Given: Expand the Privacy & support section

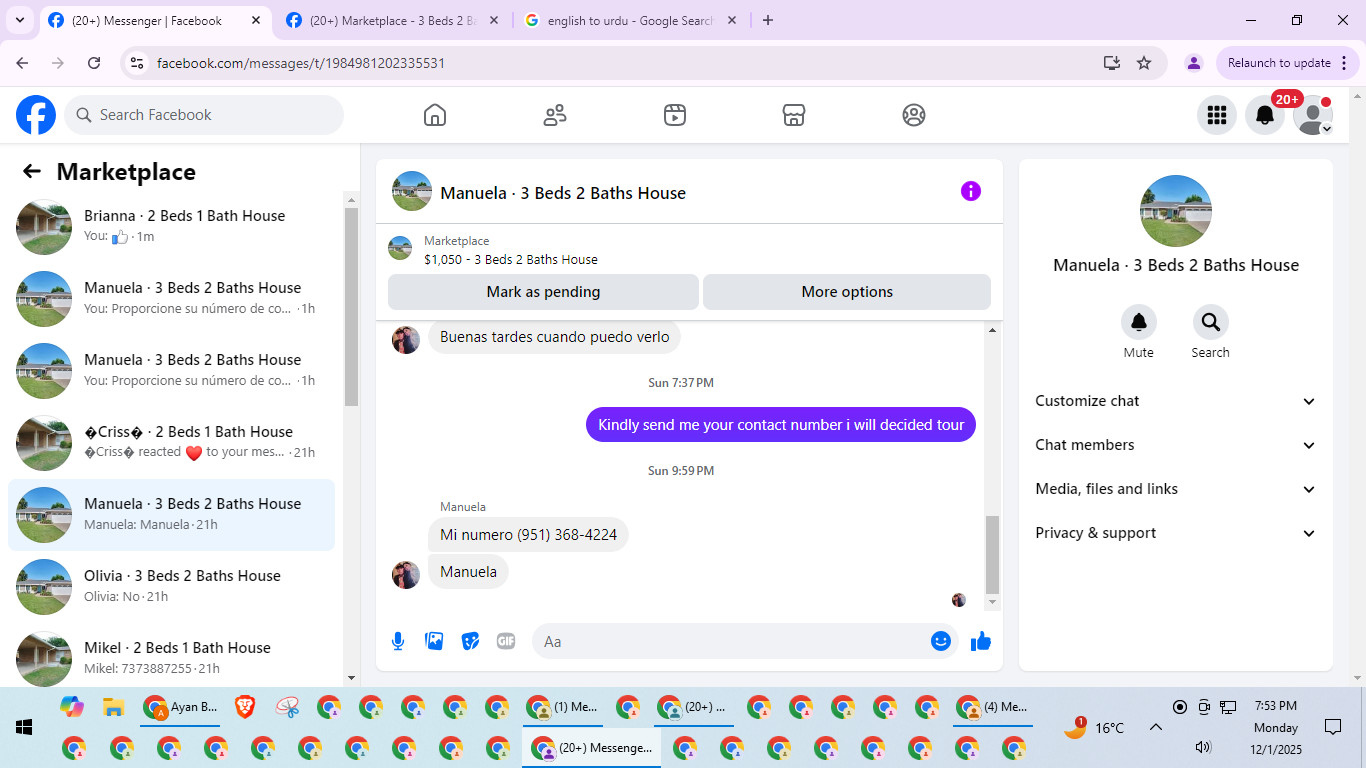Looking at the screenshot, I should 1176,533.
